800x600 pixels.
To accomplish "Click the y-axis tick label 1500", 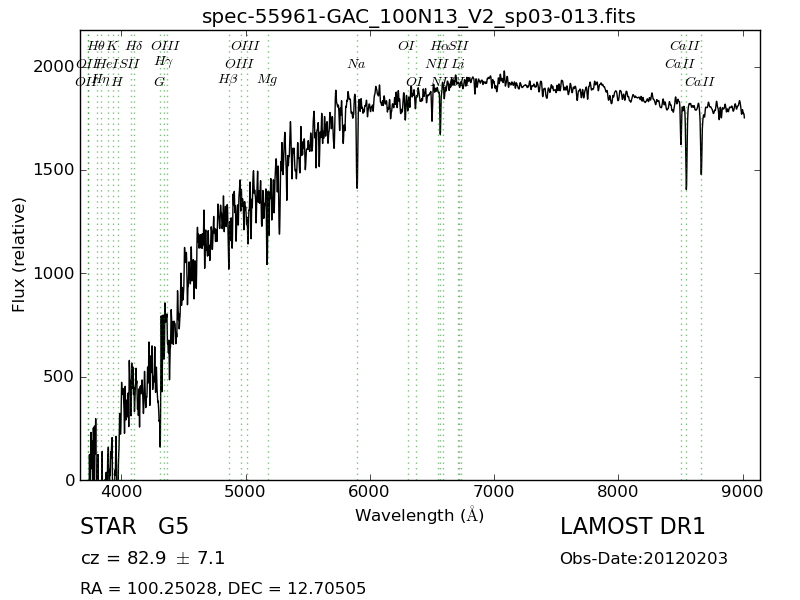I will pyautogui.click(x=54, y=170).
